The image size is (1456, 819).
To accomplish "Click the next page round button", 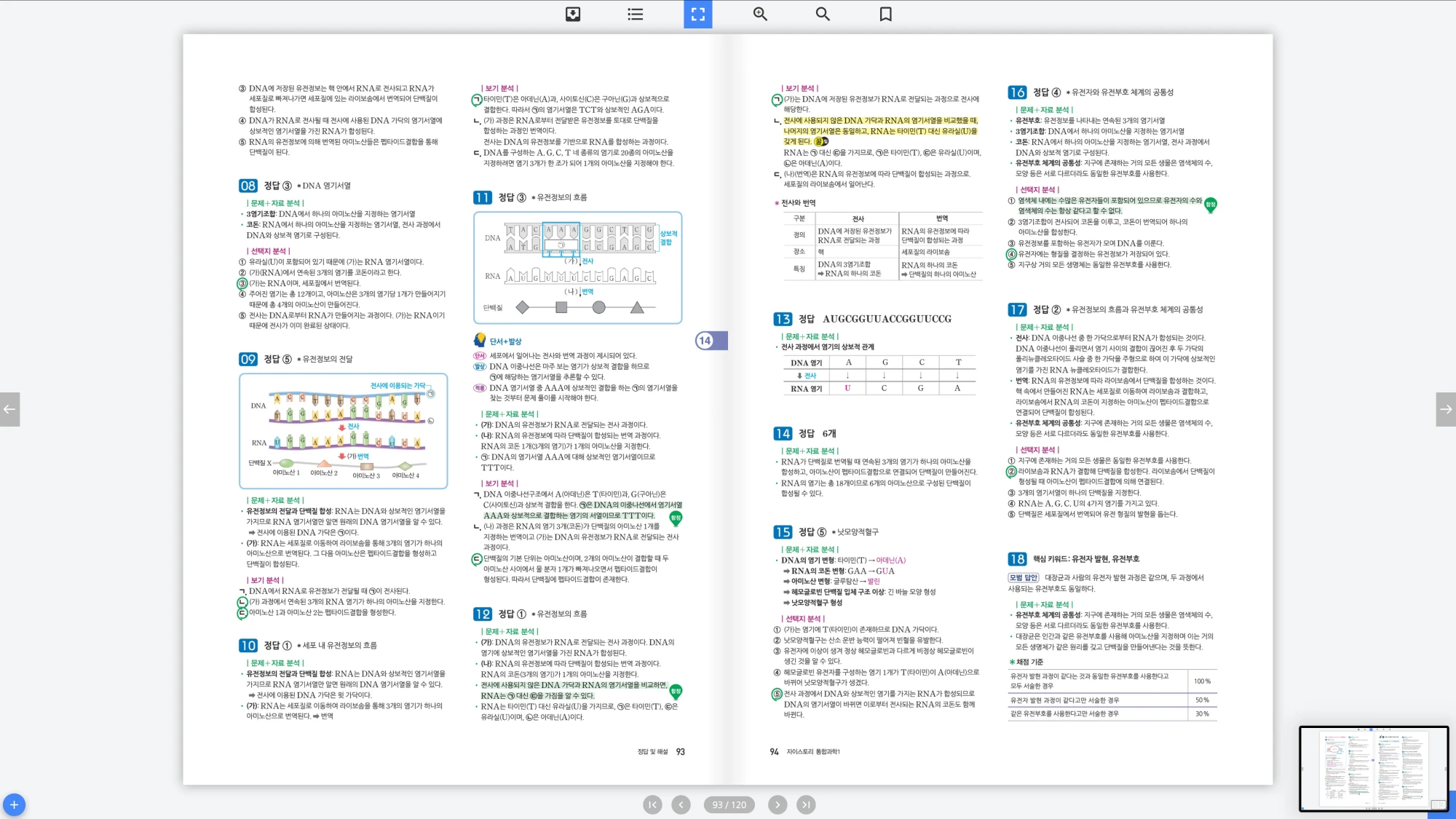I will [x=777, y=804].
